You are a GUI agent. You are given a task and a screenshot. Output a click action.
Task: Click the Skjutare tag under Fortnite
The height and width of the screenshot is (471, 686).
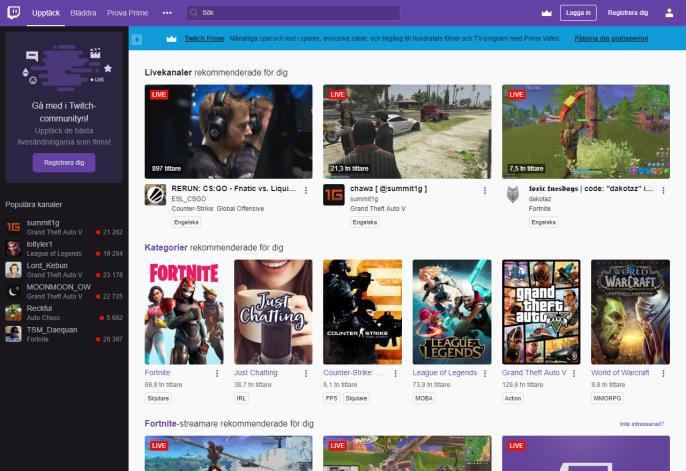pos(158,398)
